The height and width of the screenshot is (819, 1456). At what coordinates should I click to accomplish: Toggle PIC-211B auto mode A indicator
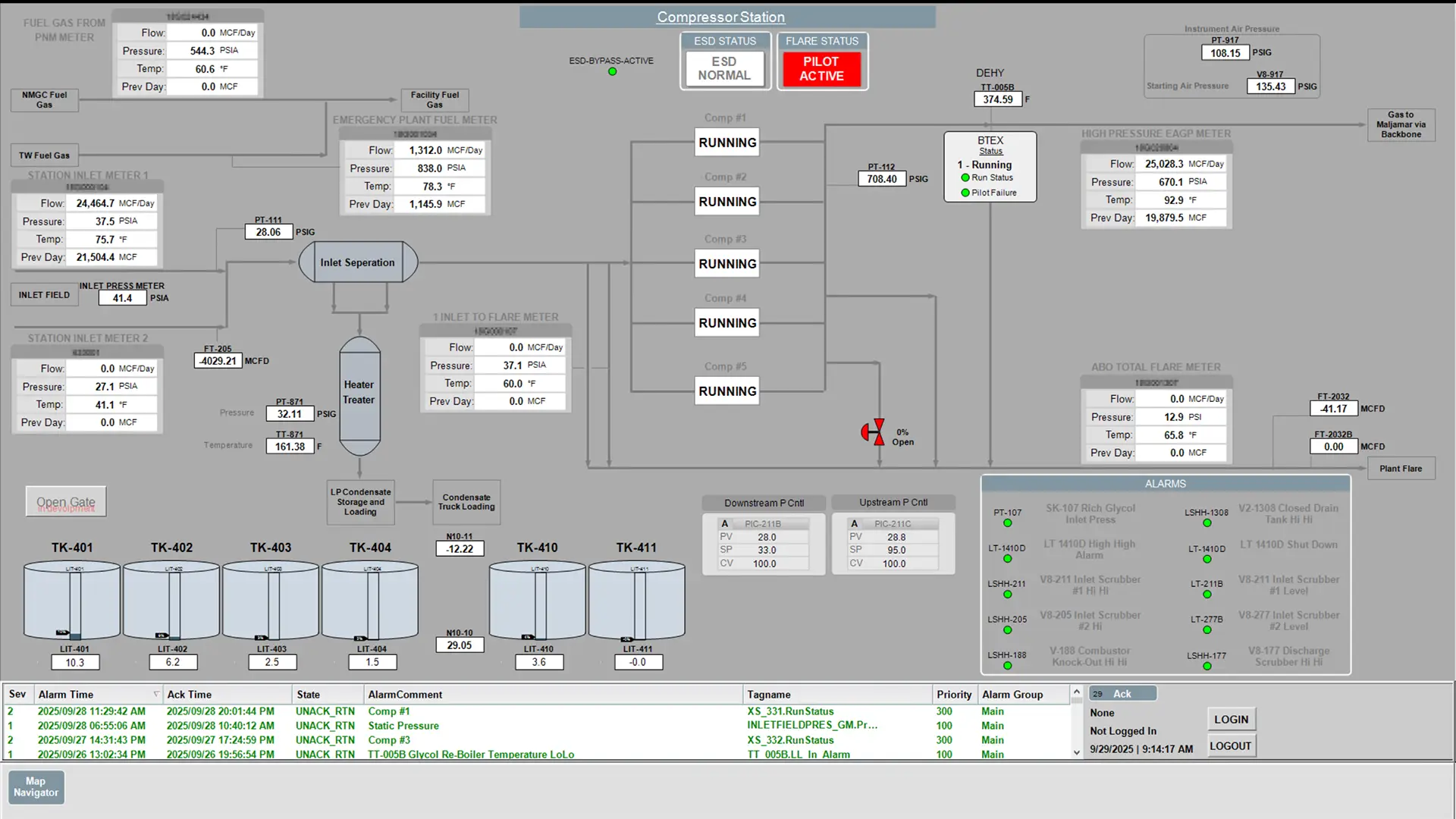pos(725,523)
